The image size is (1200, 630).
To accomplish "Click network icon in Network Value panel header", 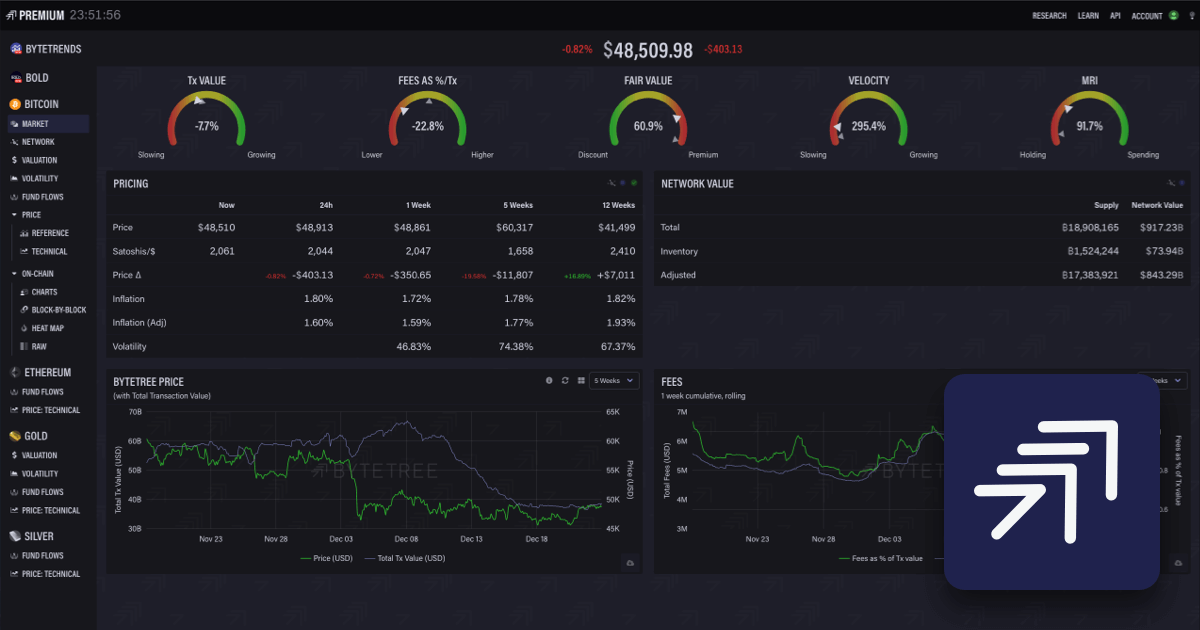I will pyautogui.click(x=1172, y=183).
